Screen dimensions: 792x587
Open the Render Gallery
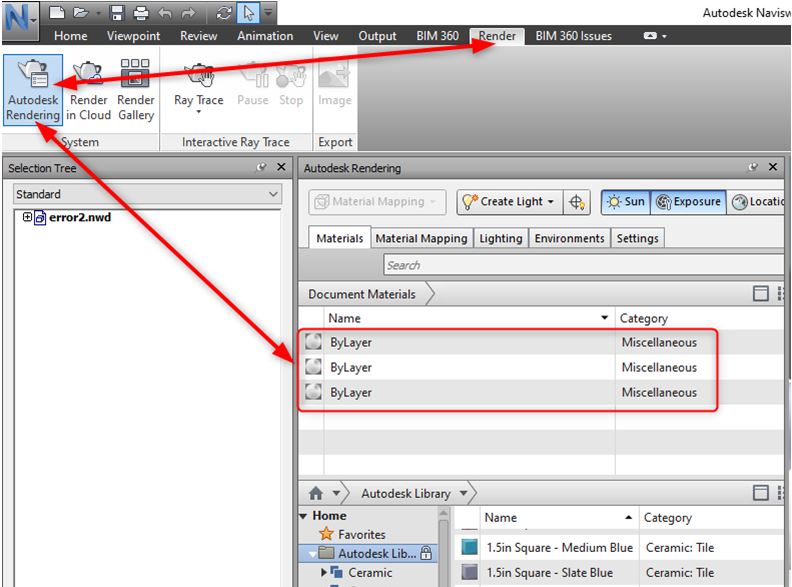pos(135,89)
